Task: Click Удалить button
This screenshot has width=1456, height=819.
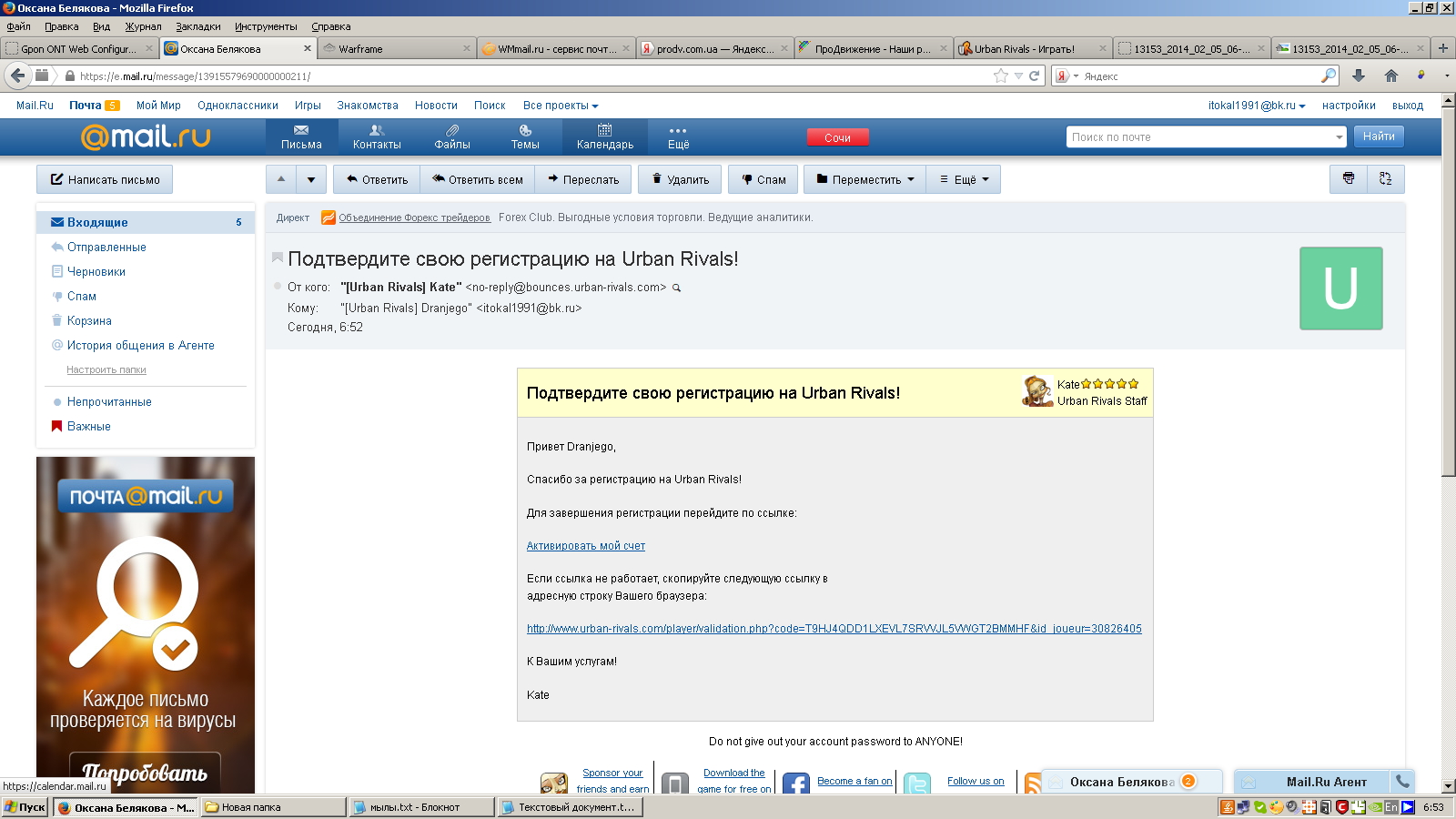Action: pyautogui.click(x=680, y=179)
